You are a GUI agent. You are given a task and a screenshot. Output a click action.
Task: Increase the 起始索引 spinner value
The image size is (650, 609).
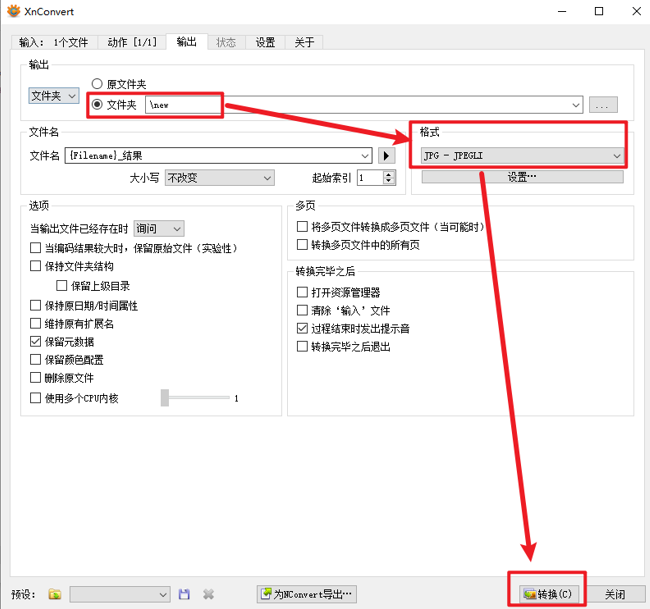388,175
